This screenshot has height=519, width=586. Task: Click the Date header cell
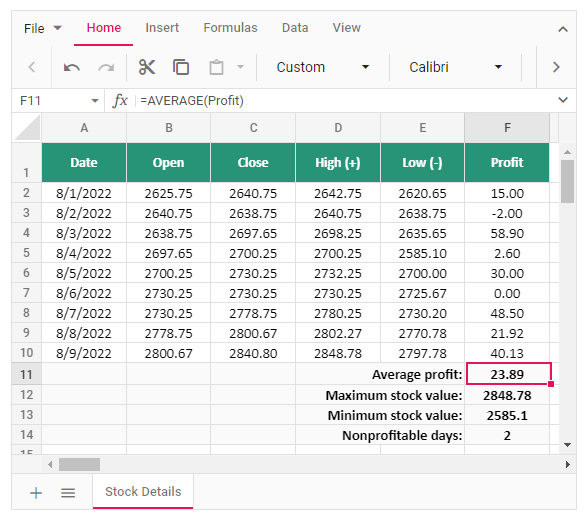point(84,163)
